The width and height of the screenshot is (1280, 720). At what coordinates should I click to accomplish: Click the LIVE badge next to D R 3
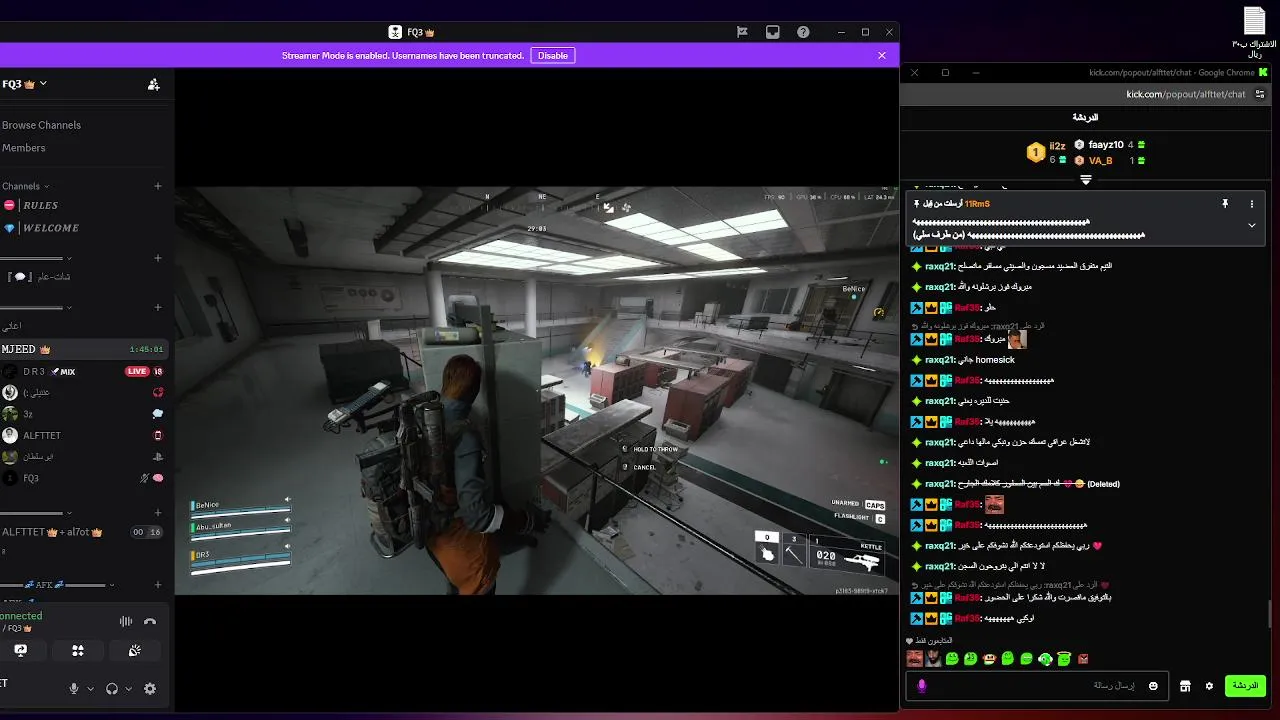137,371
